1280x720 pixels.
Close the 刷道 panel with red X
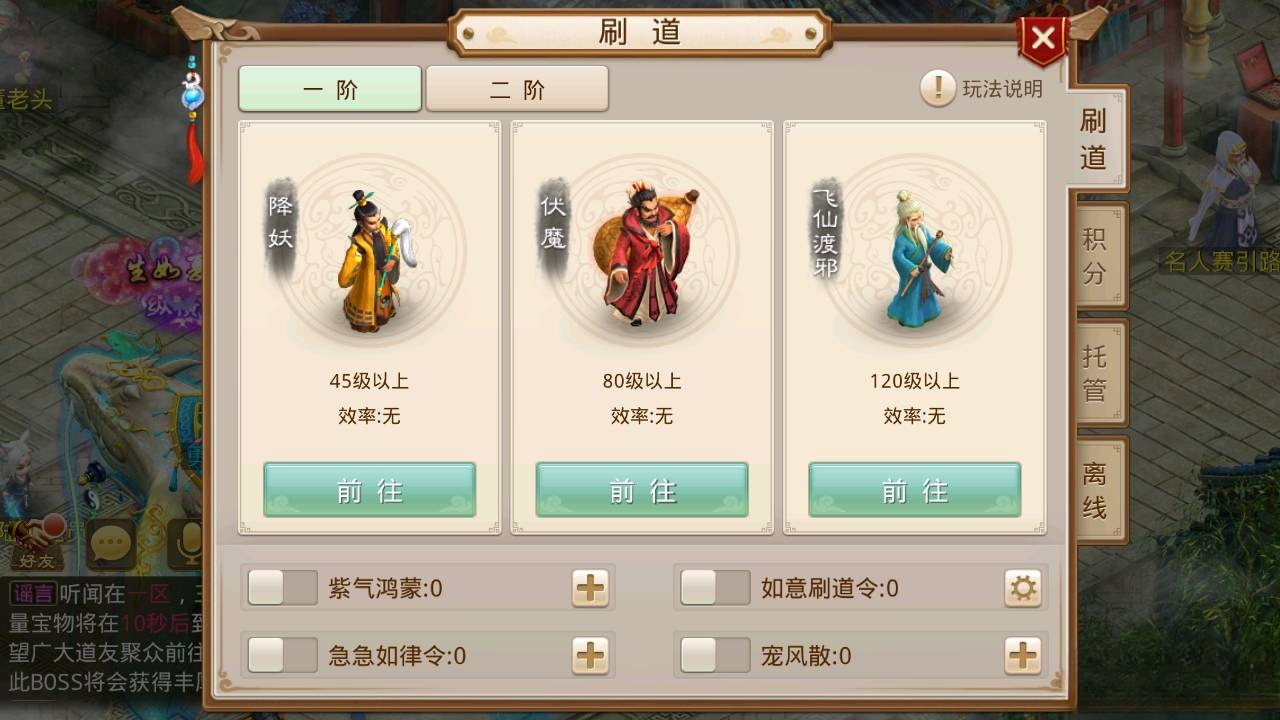pos(1043,39)
